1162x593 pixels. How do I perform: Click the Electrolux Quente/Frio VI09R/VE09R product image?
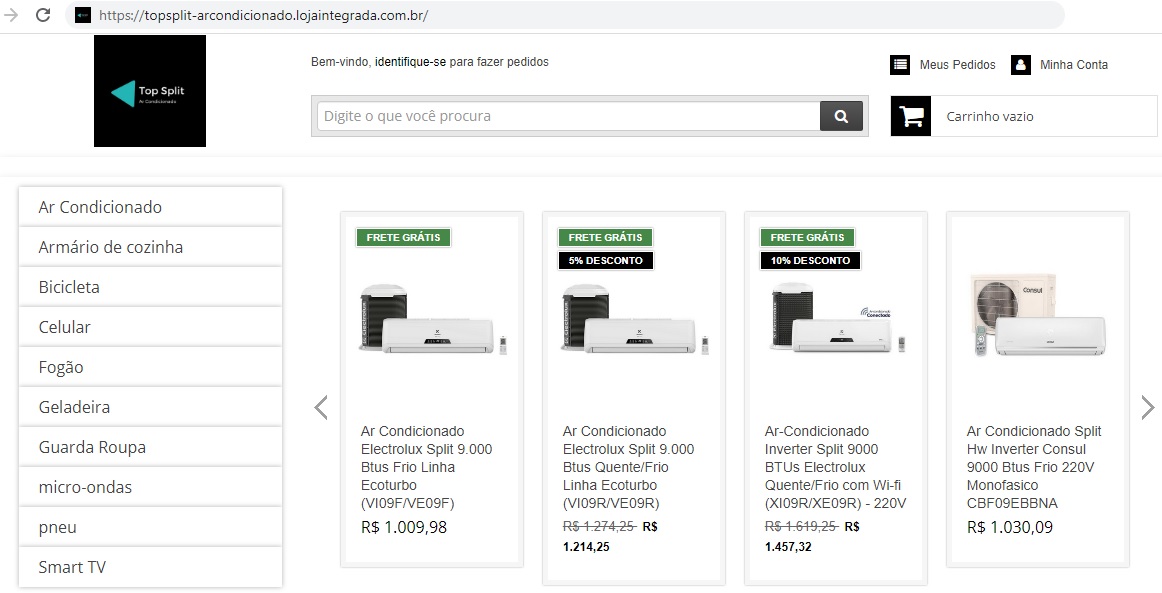pos(635,320)
